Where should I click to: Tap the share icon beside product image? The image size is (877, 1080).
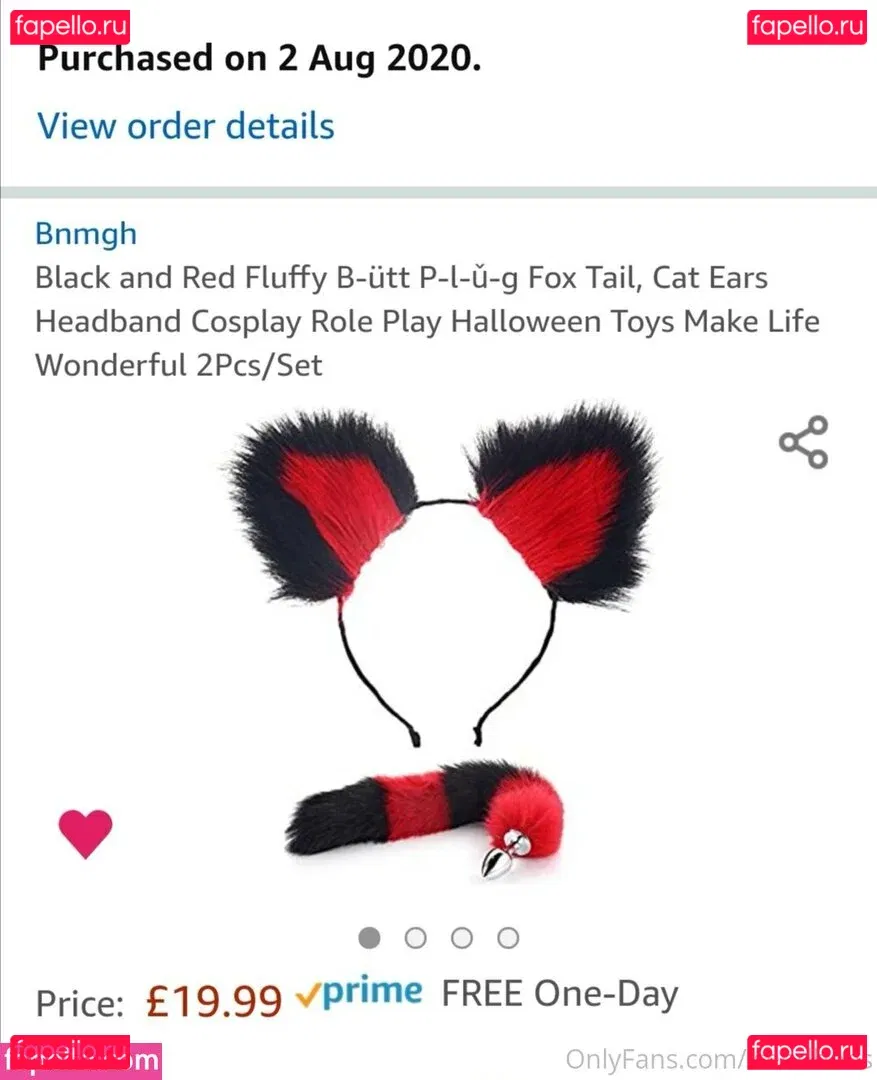pos(803,442)
